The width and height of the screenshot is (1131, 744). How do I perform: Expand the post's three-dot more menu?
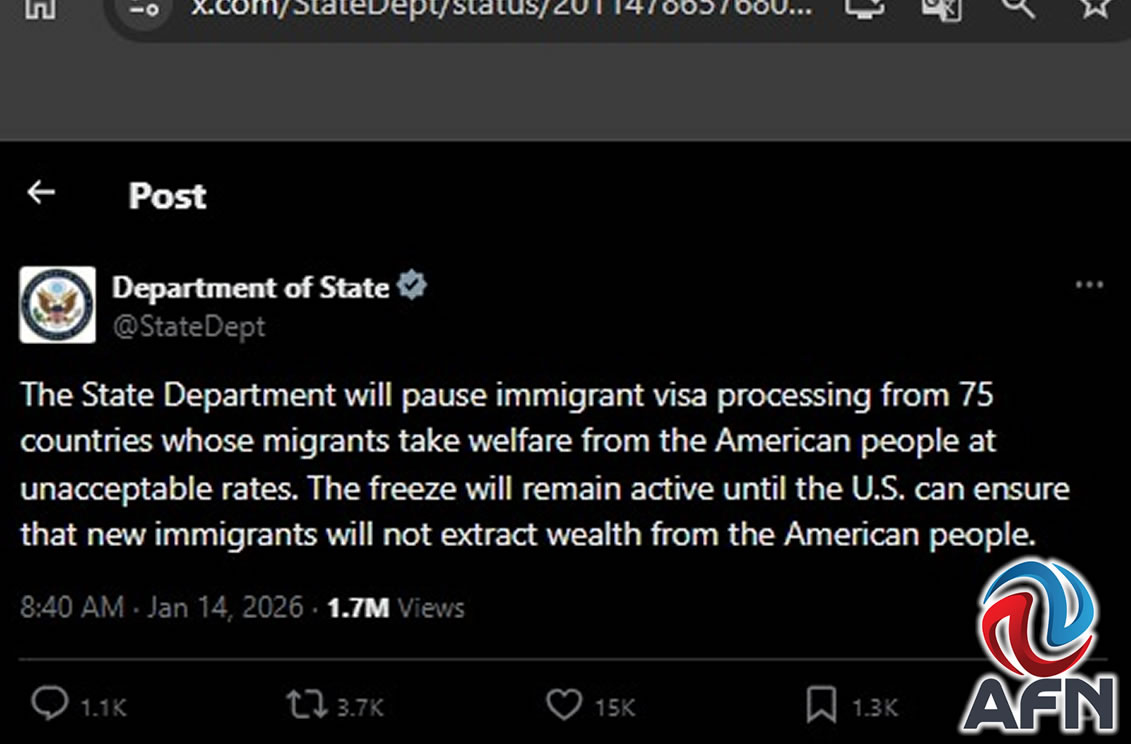[x=1088, y=286]
